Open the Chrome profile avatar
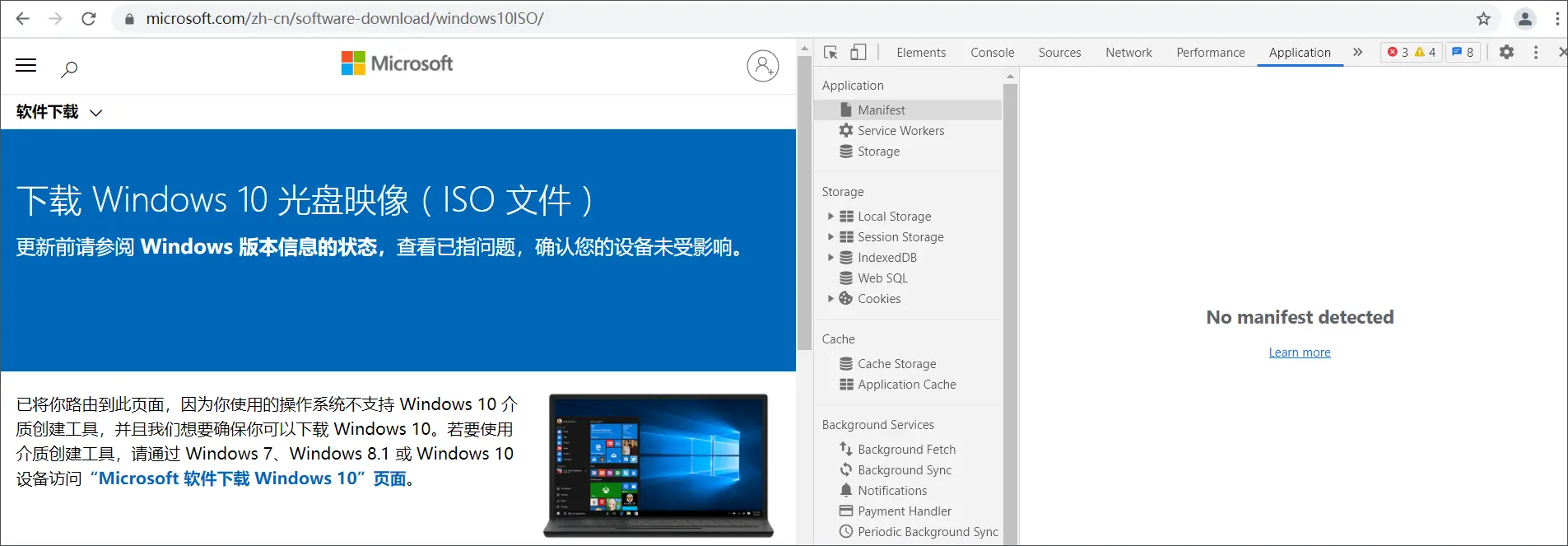This screenshot has height=546, width=1568. pyautogui.click(x=1524, y=18)
